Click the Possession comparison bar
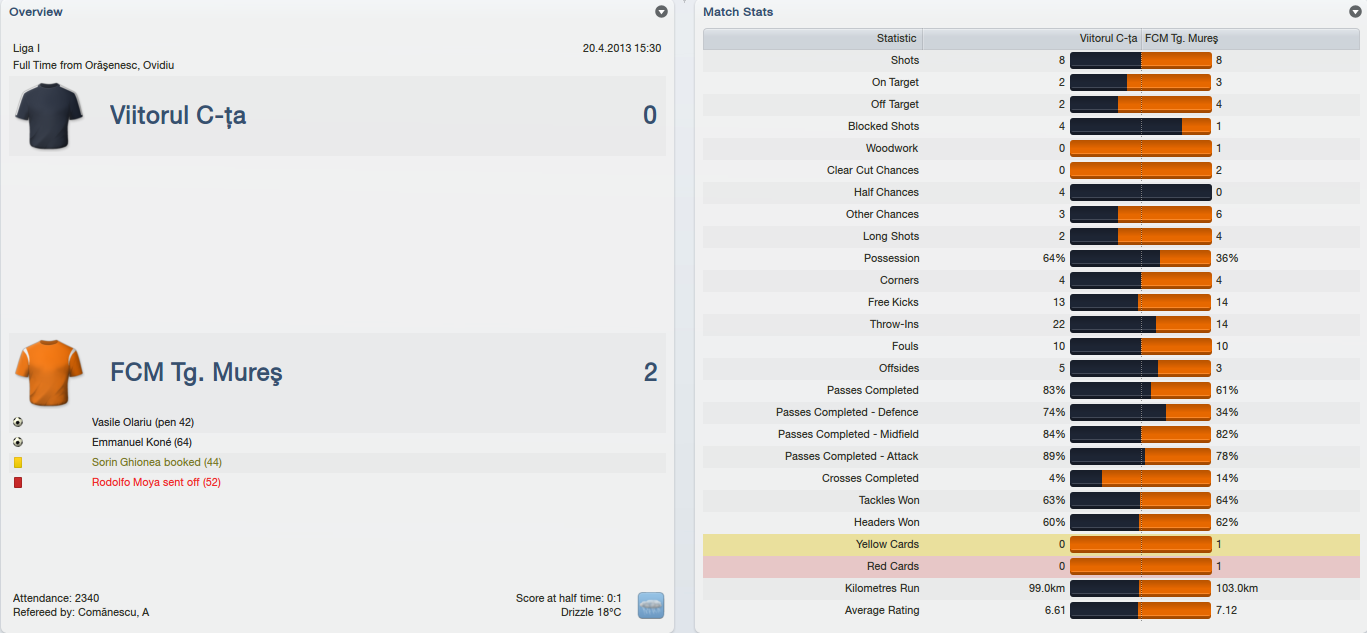The image size is (1367, 633). [x=1140, y=258]
